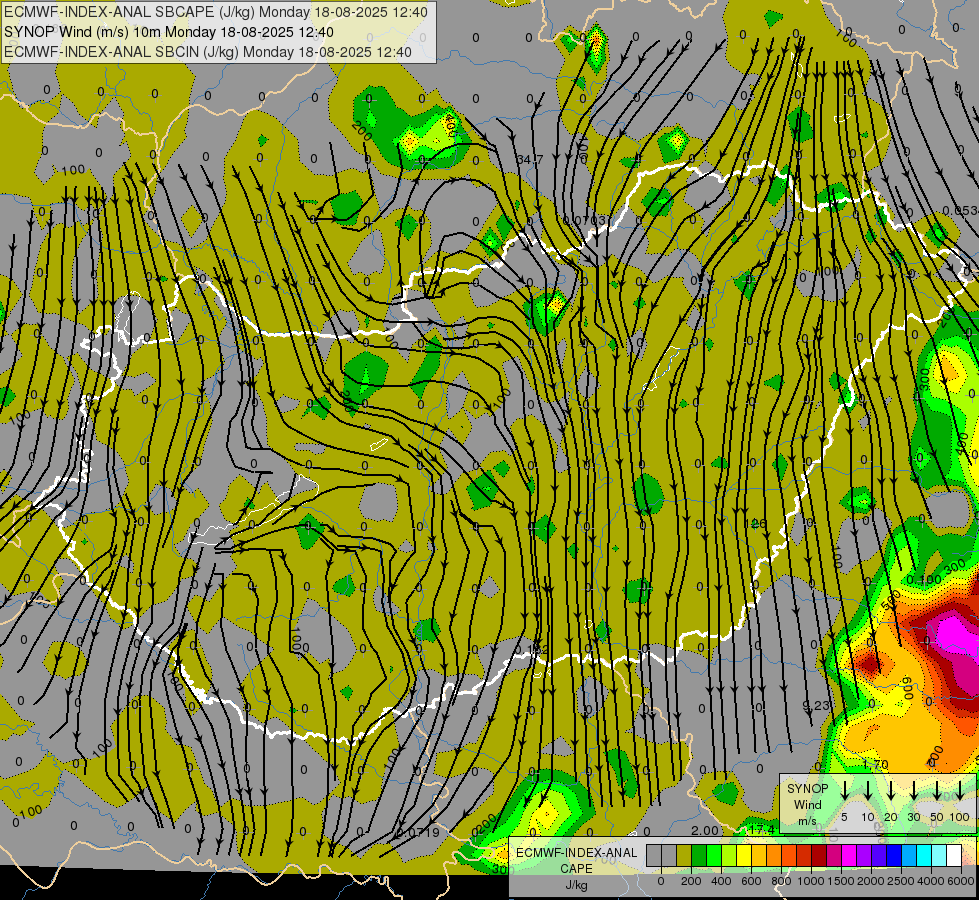Click the 5 m/s wind arrow in the legend

[x=844, y=790]
